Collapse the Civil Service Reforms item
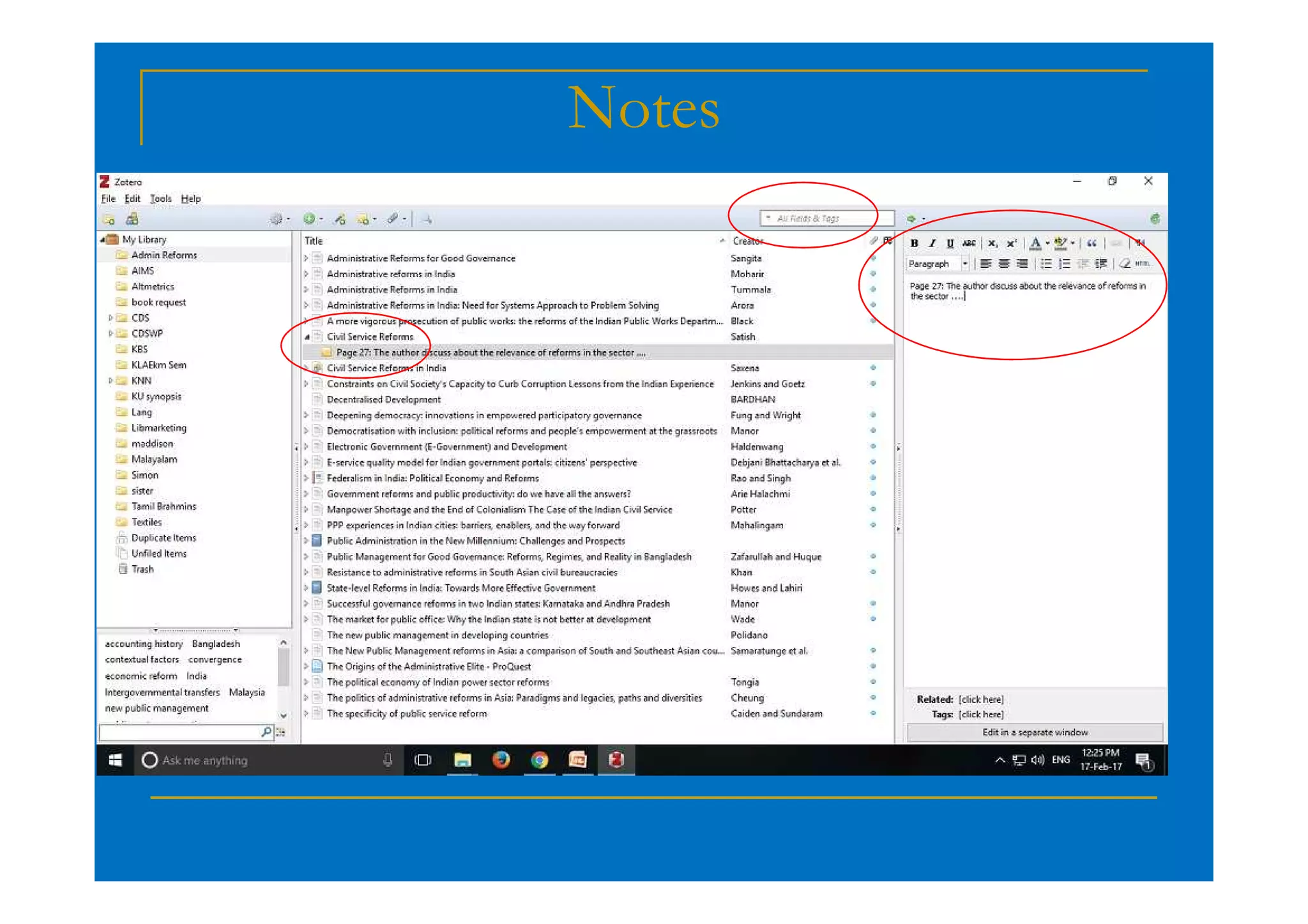The width and height of the screenshot is (1308, 924). pyautogui.click(x=307, y=337)
